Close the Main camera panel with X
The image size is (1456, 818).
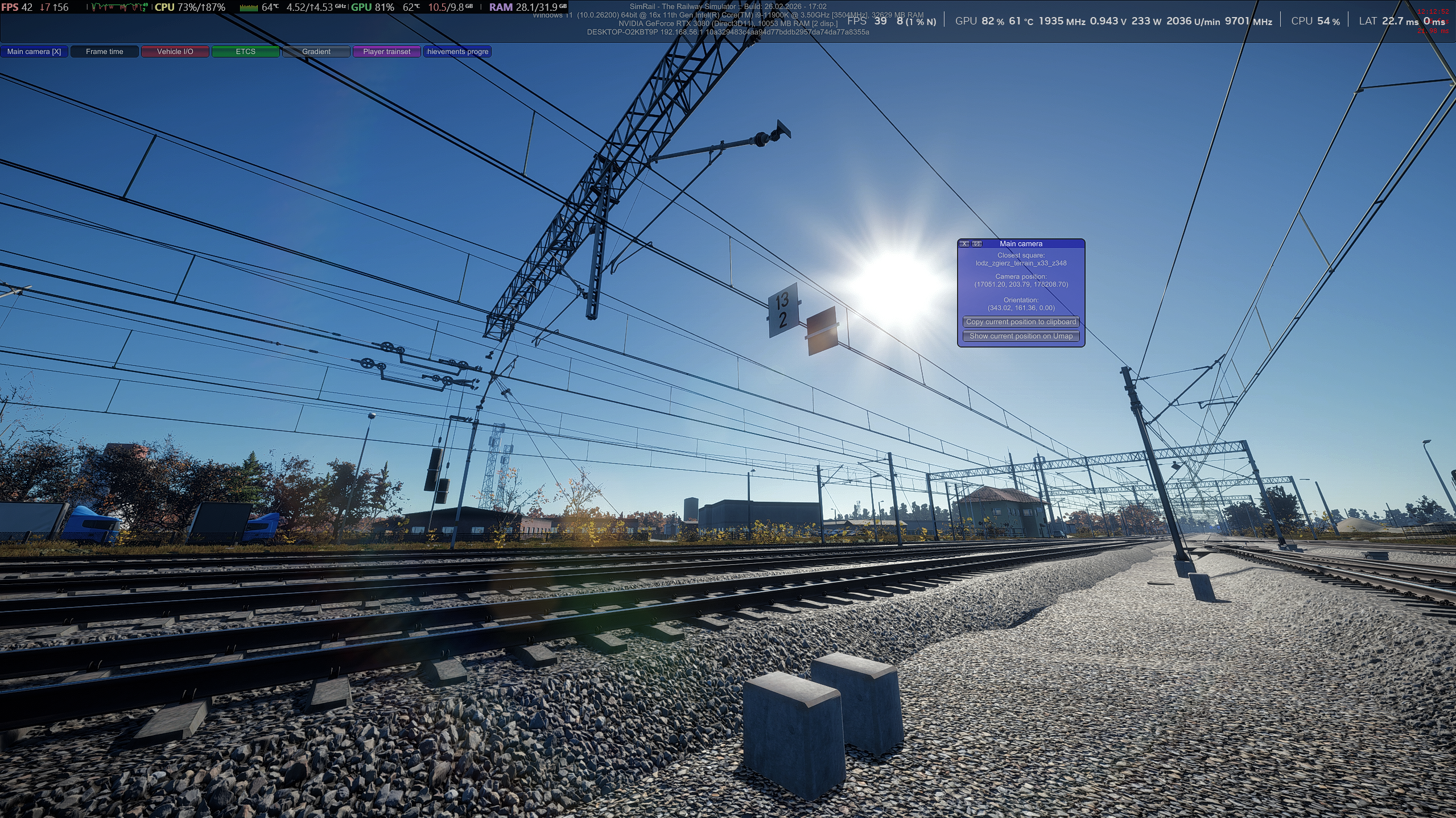point(964,243)
